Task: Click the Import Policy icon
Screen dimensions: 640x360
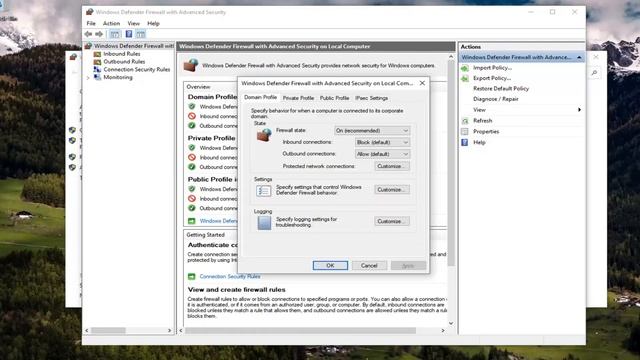Action: point(465,68)
